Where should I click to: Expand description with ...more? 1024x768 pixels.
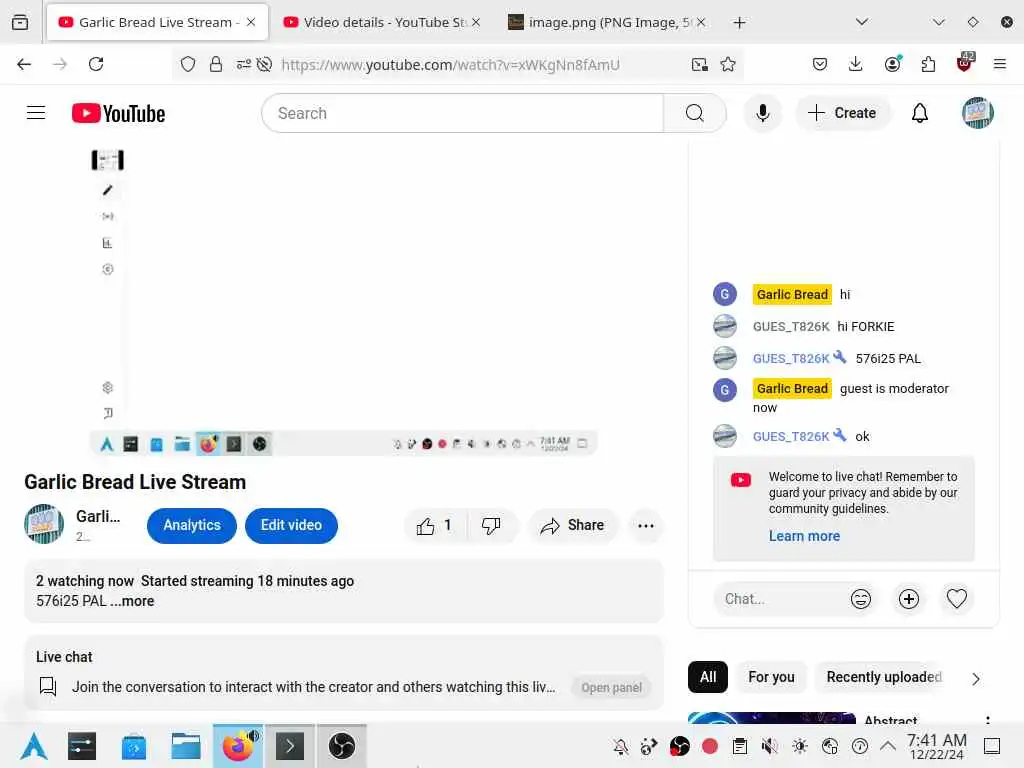[132, 601]
